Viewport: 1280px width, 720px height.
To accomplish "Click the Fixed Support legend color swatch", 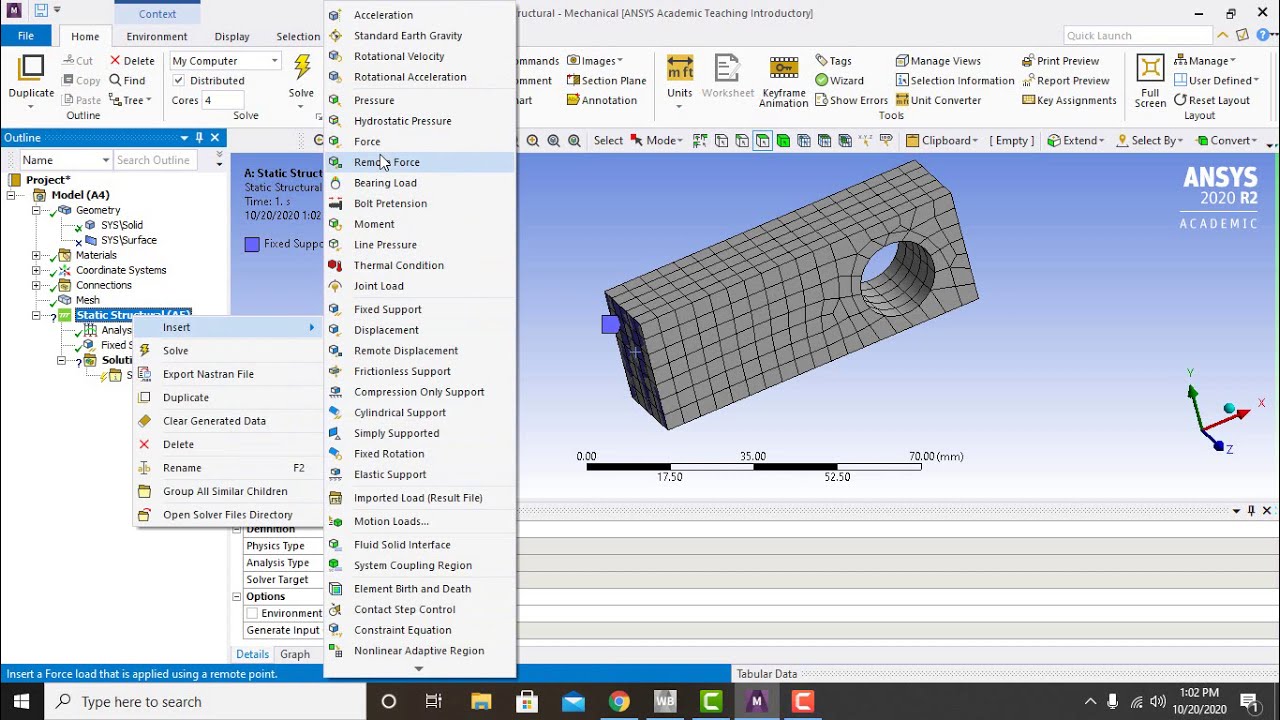I will point(252,244).
